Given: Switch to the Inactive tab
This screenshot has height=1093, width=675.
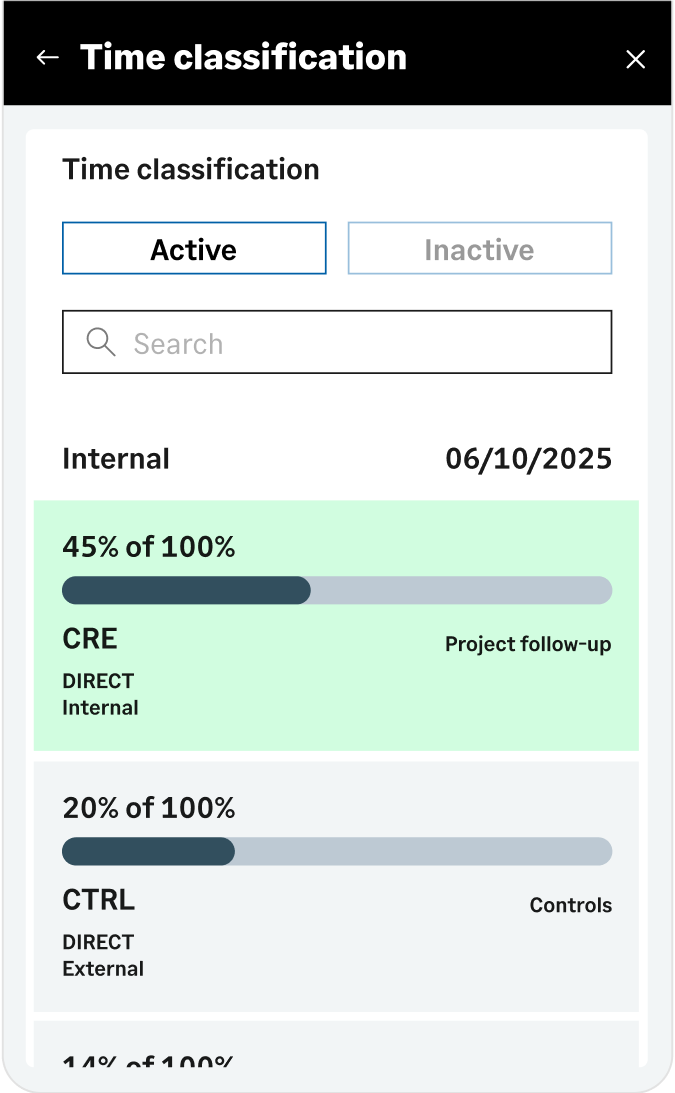Looking at the screenshot, I should tap(480, 249).
